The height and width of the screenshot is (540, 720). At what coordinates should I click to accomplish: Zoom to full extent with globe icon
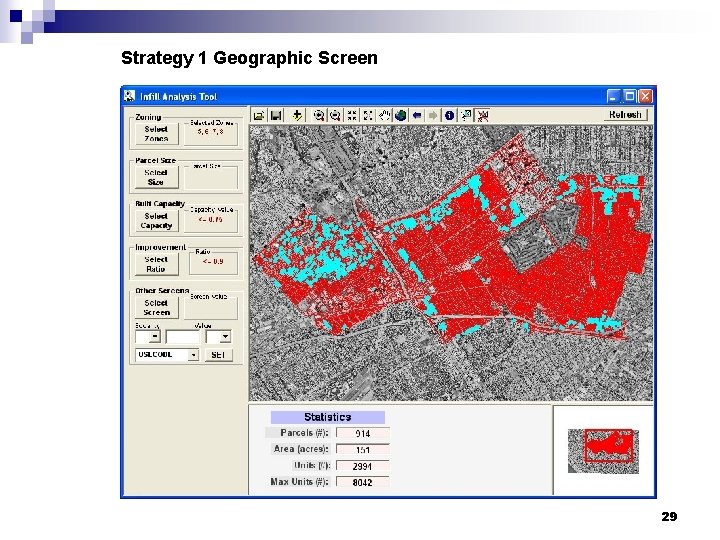pos(400,115)
